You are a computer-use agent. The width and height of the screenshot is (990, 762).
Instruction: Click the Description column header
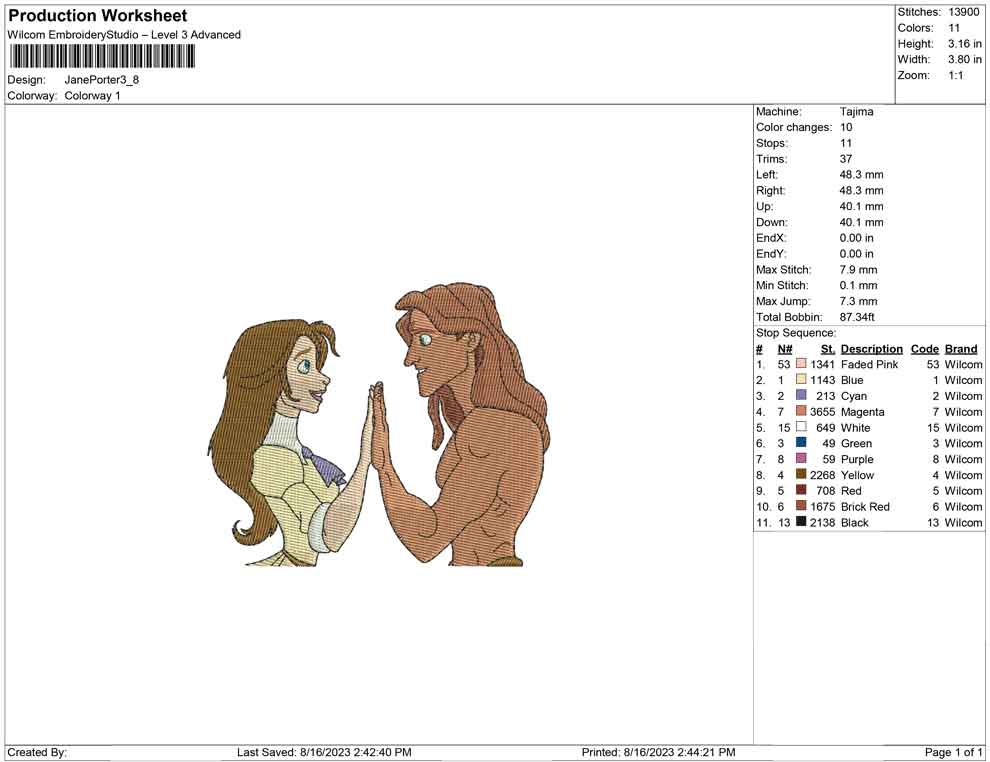pyautogui.click(x=871, y=349)
